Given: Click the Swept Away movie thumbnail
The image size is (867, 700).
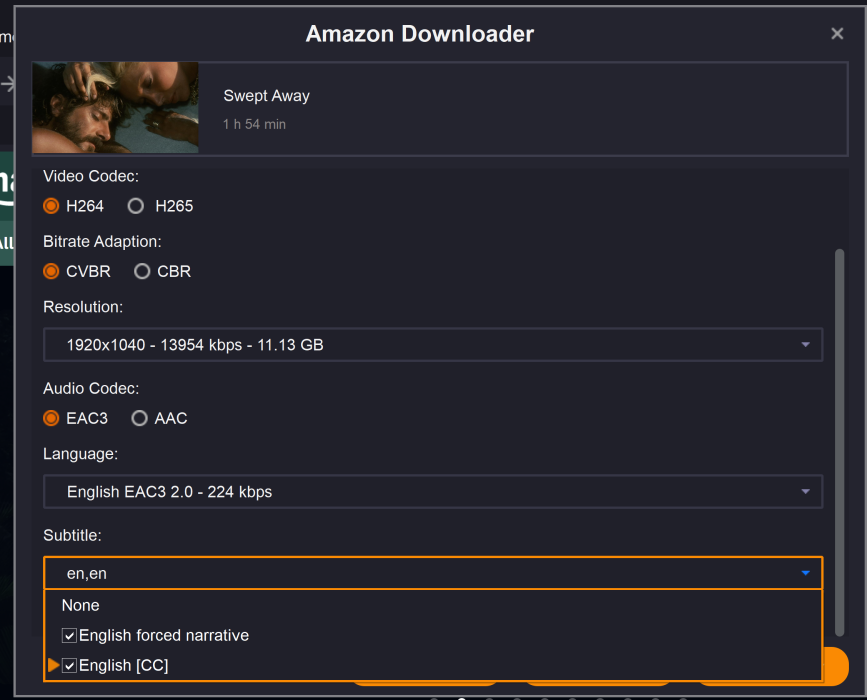Looking at the screenshot, I should tap(115, 107).
